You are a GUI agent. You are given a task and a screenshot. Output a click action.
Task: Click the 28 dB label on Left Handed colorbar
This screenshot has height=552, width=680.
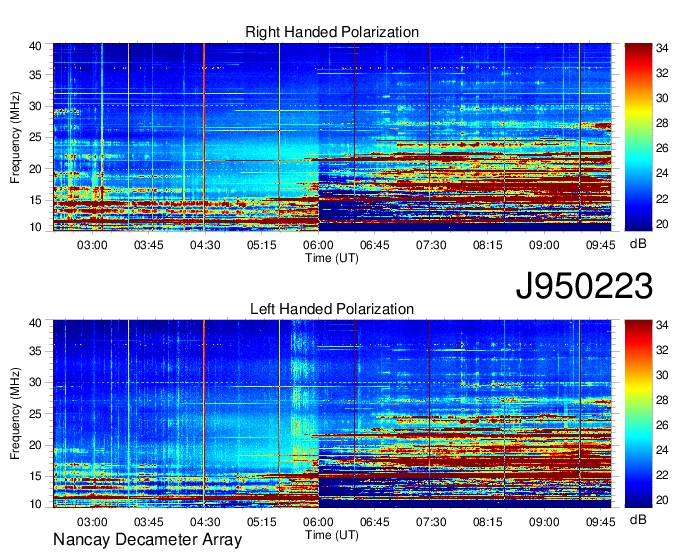coord(662,401)
